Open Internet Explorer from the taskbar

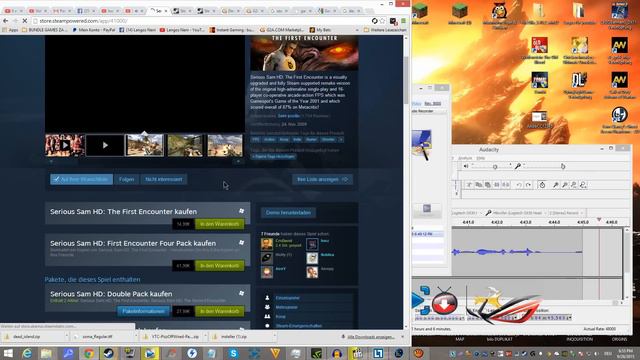(x=27, y=353)
